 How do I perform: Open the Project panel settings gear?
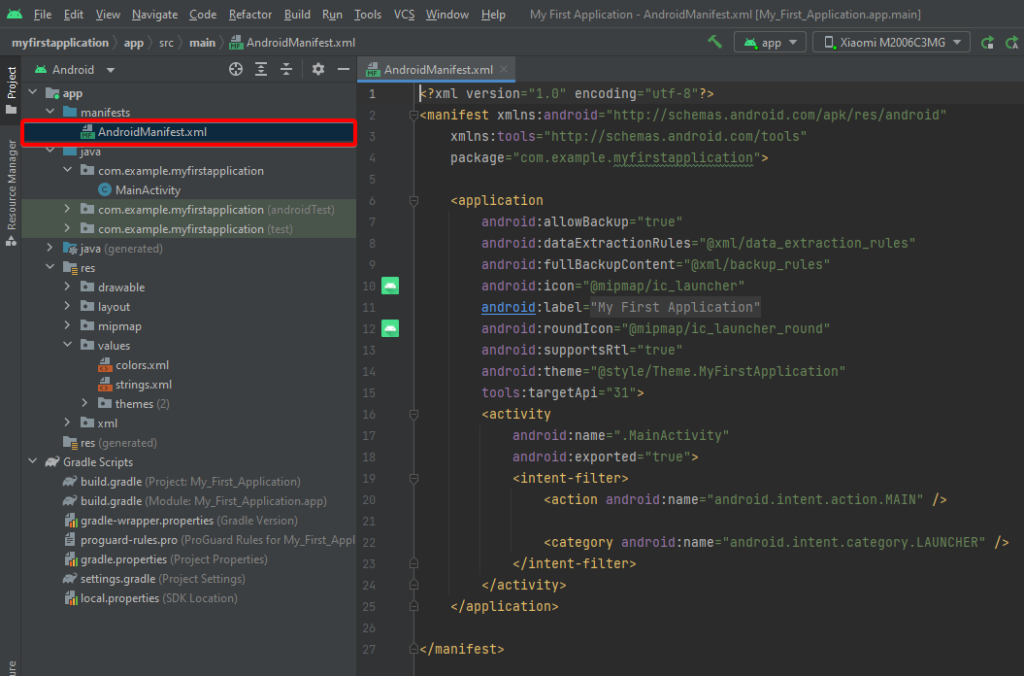tap(318, 68)
